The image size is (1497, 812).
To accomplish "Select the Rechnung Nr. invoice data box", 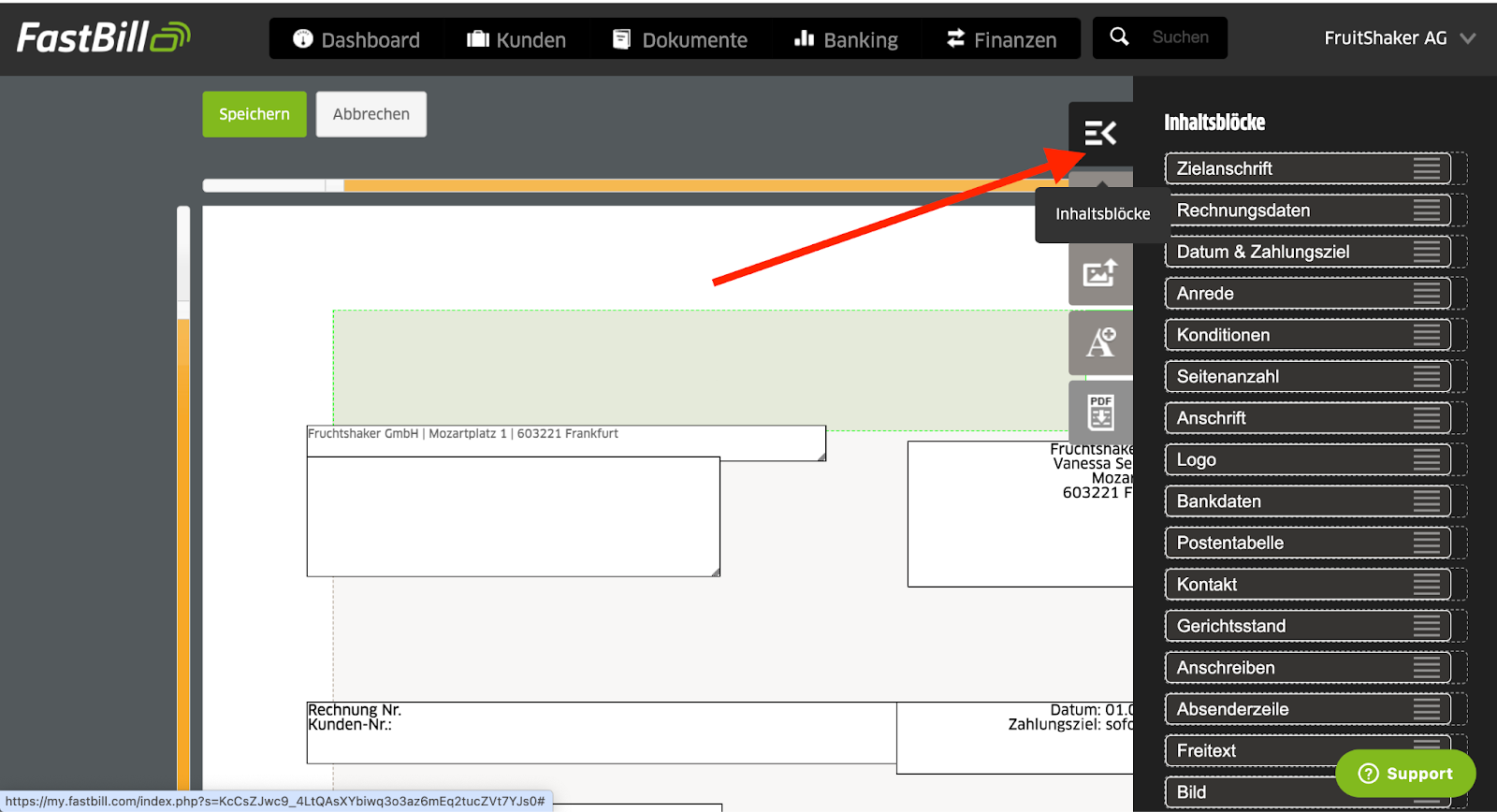I will [x=602, y=732].
